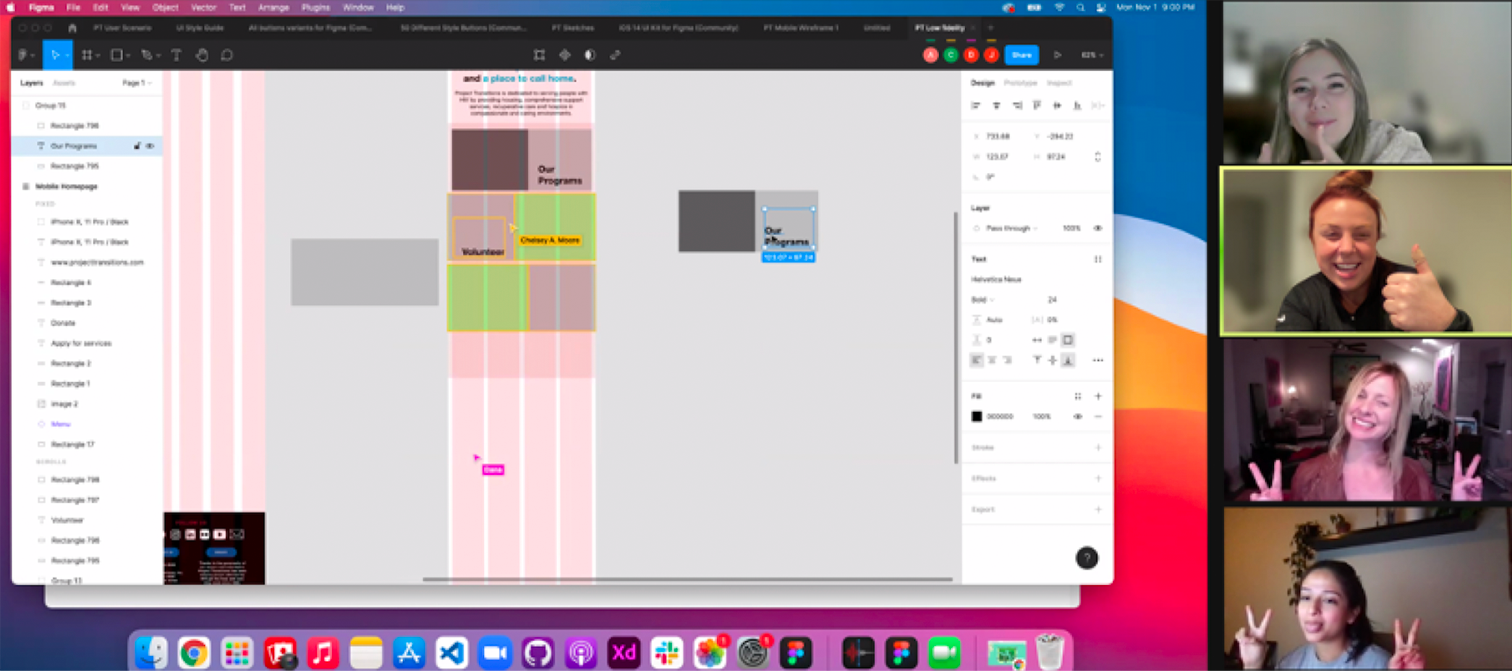Add an effect in Effects section

[x=1098, y=478]
